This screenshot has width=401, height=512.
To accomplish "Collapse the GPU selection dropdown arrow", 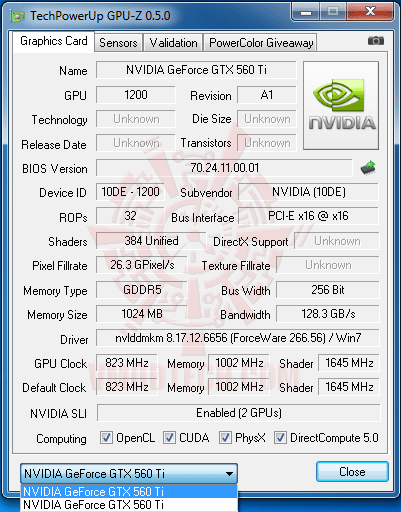I will coord(229,473).
